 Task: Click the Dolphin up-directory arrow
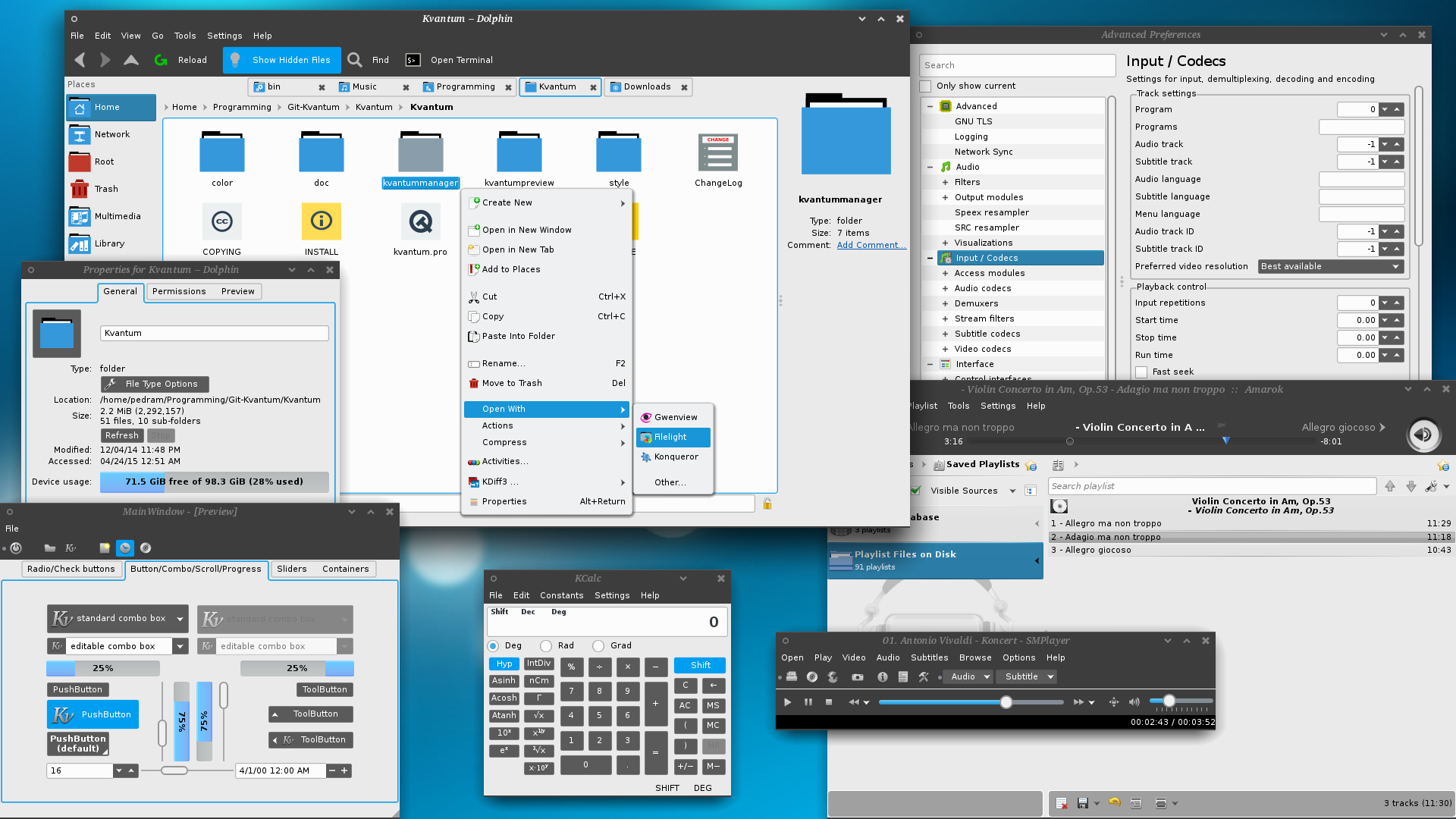[131, 60]
